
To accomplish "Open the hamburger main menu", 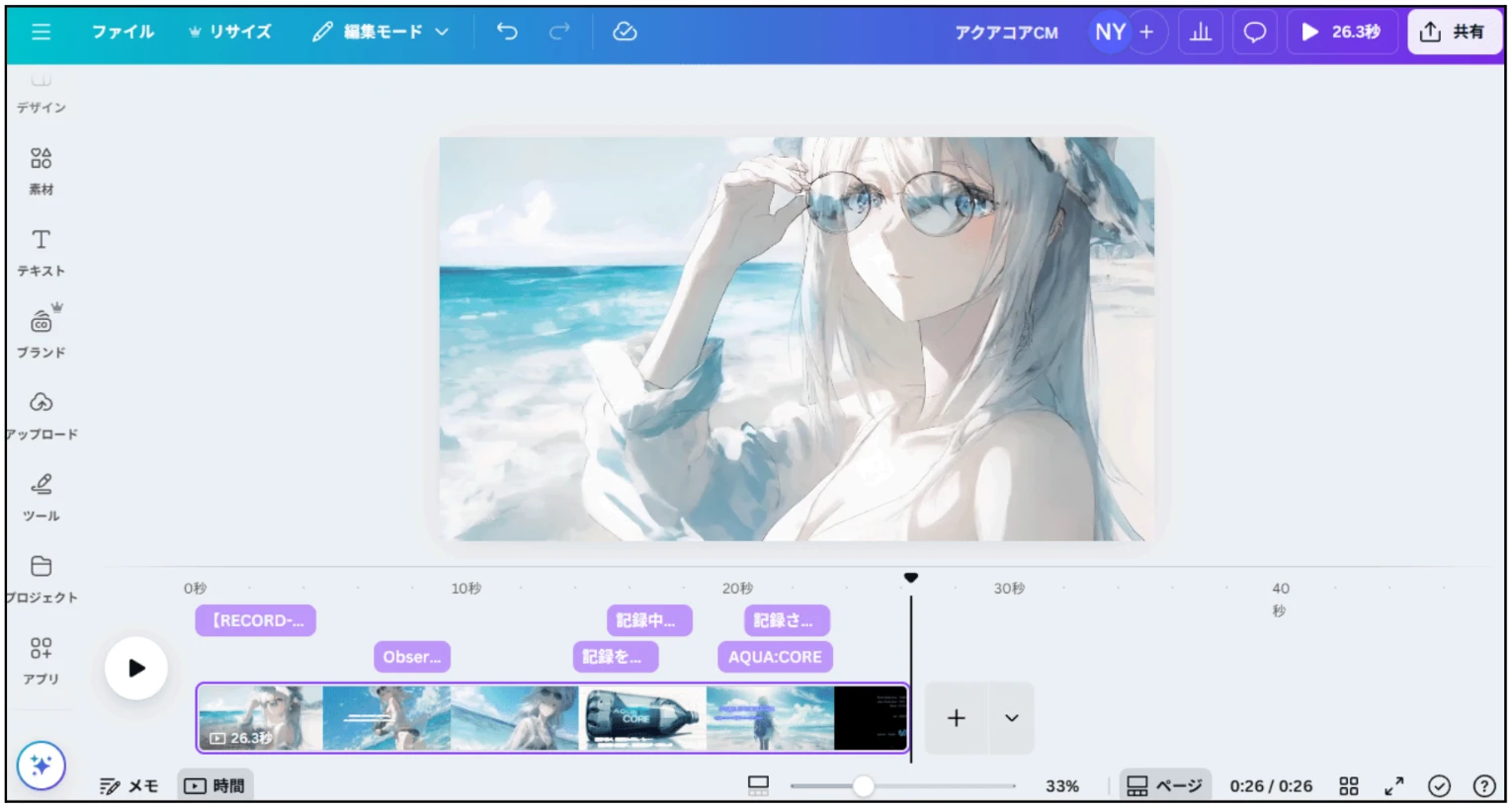I will click(x=41, y=32).
